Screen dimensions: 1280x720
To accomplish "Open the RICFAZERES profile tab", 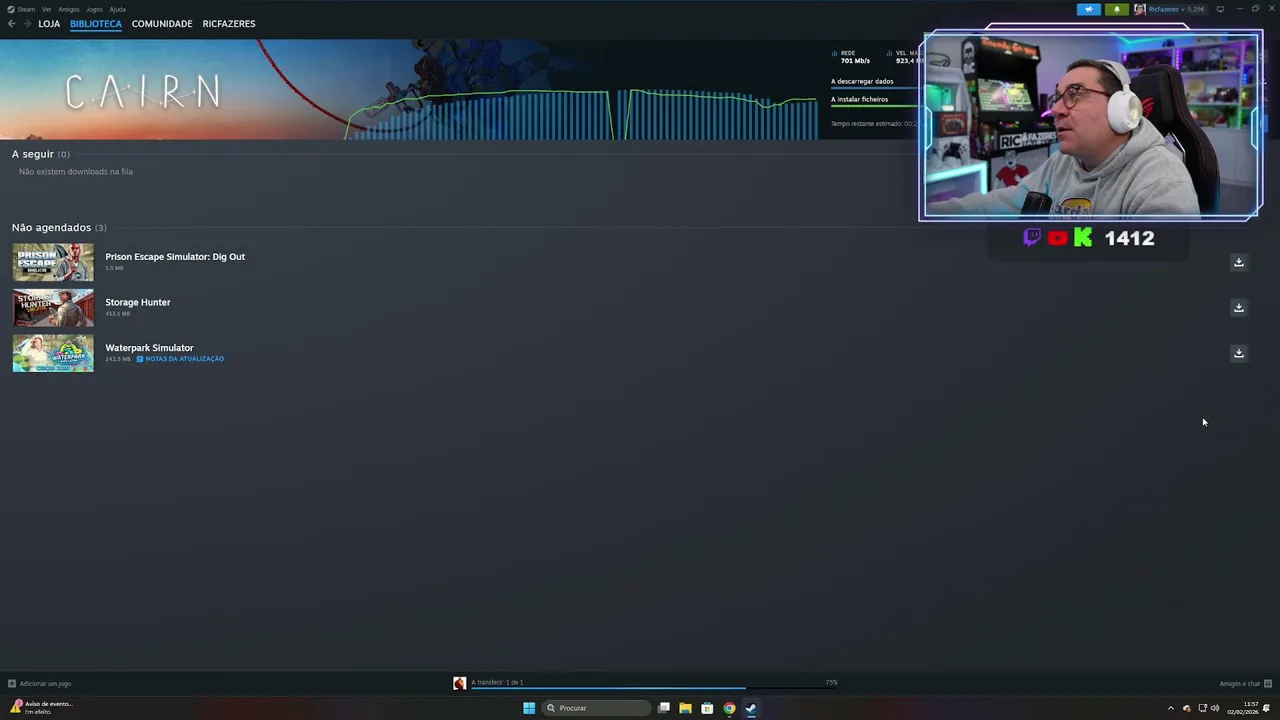I will tap(229, 24).
